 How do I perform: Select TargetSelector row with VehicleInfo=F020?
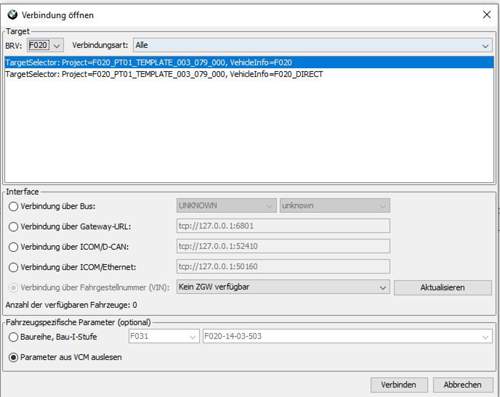[x=249, y=62]
